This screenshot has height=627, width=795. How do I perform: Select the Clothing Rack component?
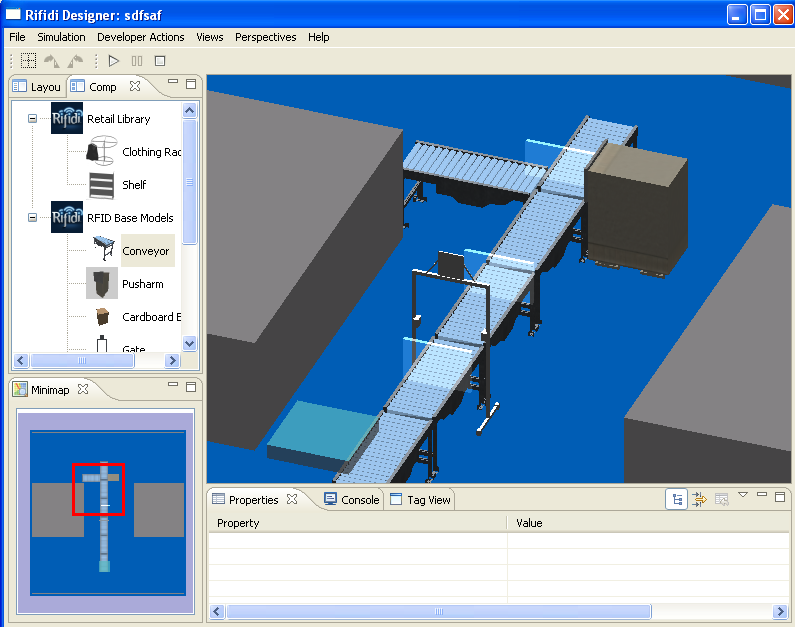coord(151,152)
